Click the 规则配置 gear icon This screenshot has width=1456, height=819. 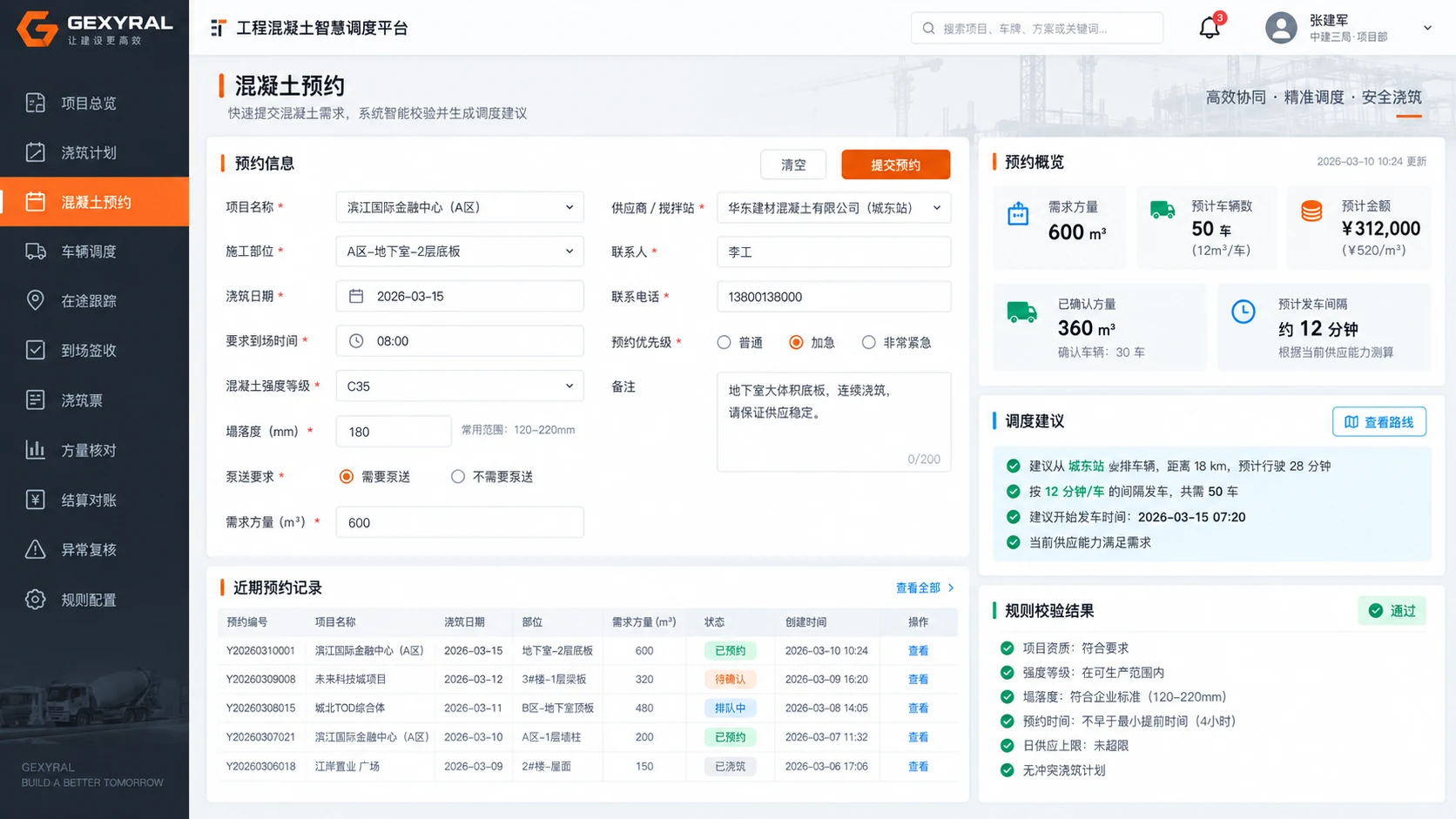(35, 600)
